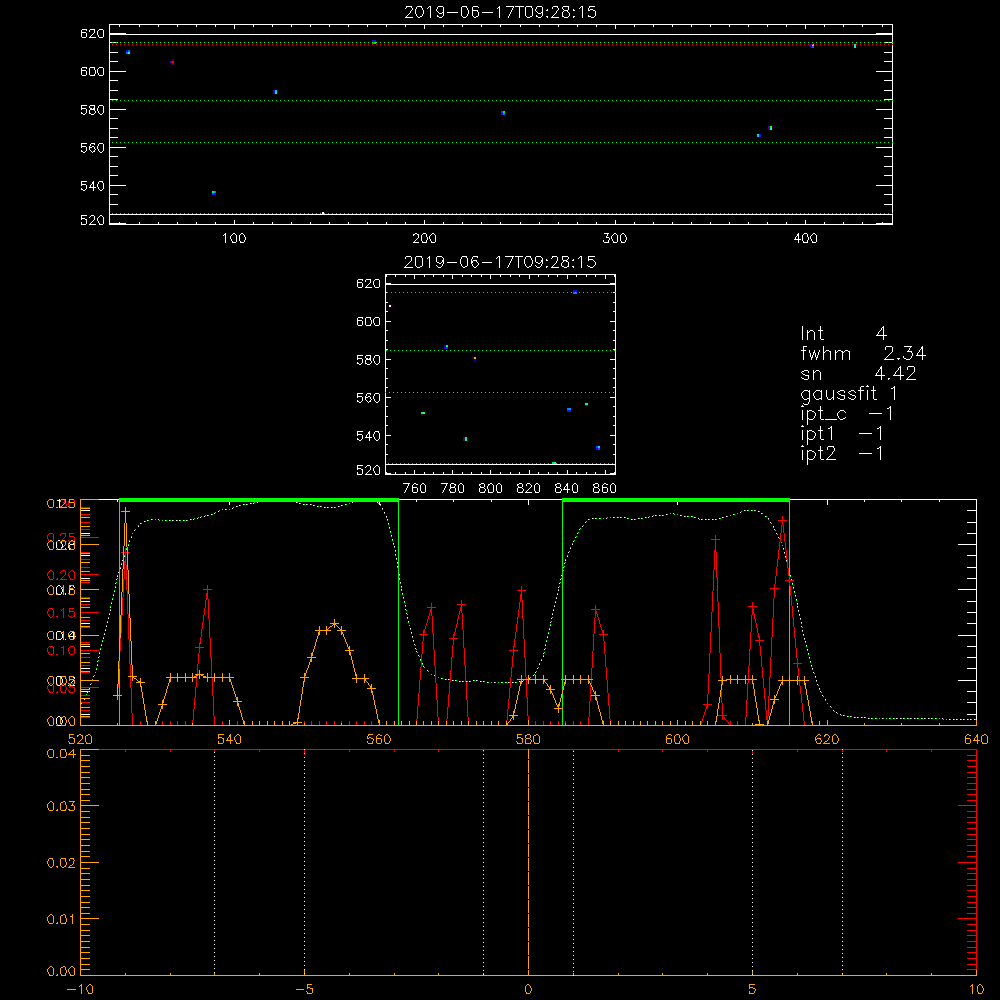1000x1000 pixels.
Task: Click x-axis label 640 on spectrum plot
Action: click(976, 739)
